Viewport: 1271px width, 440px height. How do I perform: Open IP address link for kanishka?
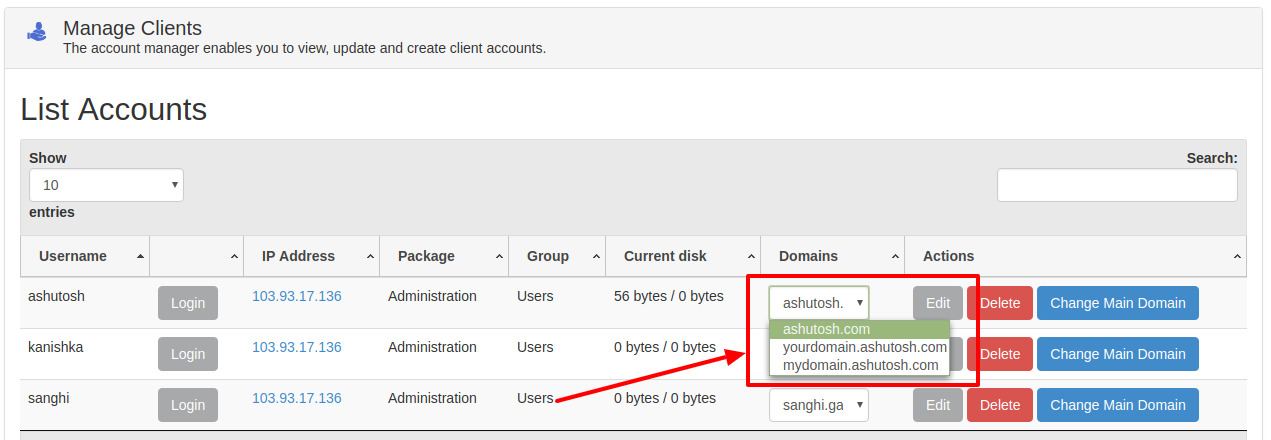pyautogui.click(x=297, y=347)
